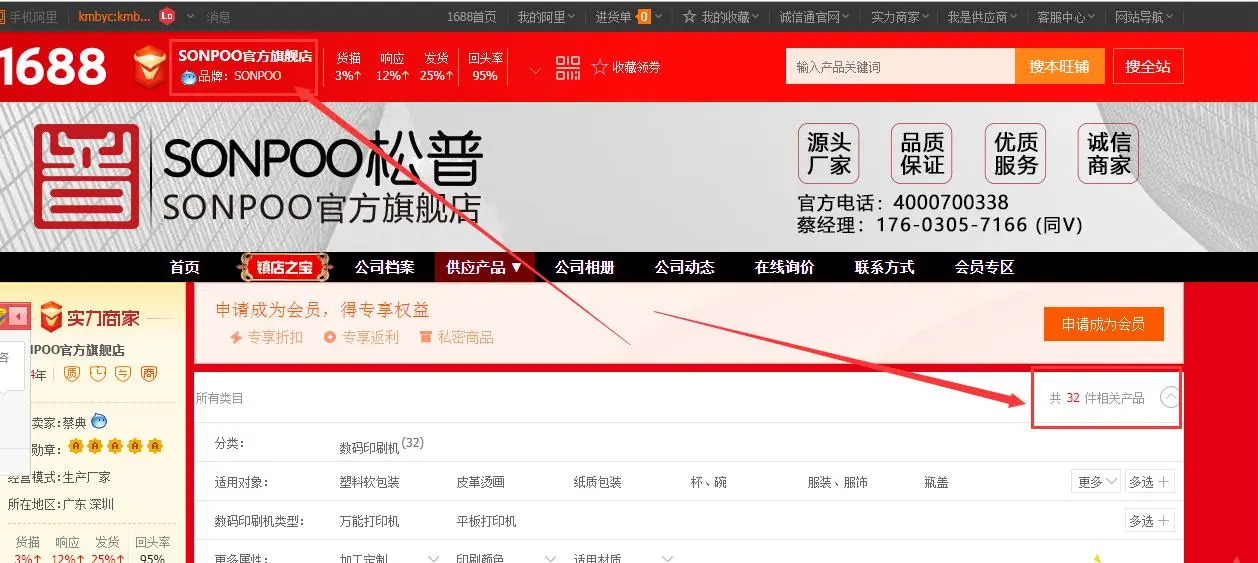1258x563 pixels.
Task: Filter by 万能打印机 type
Action: tap(369, 521)
